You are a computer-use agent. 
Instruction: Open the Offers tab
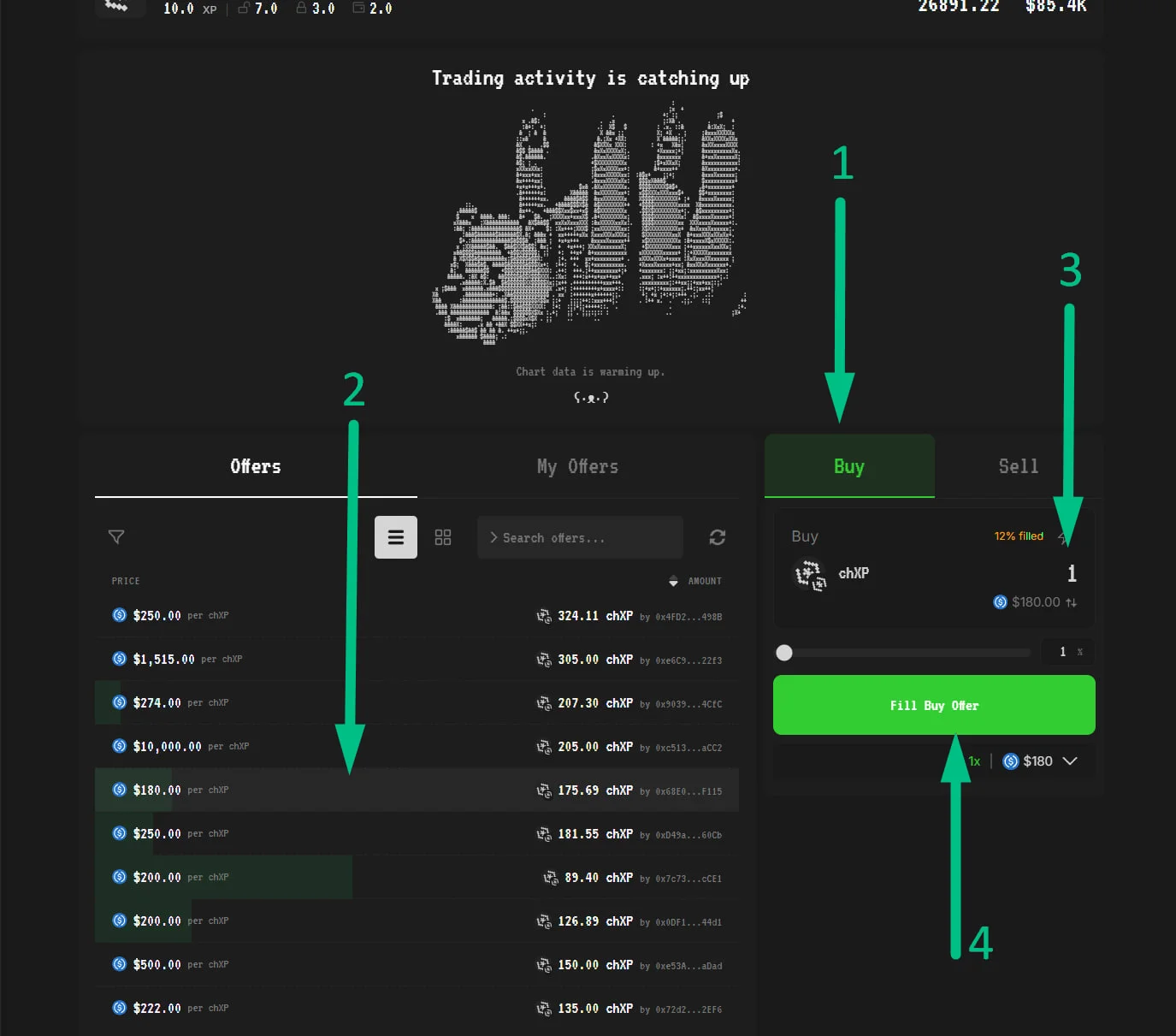(256, 466)
